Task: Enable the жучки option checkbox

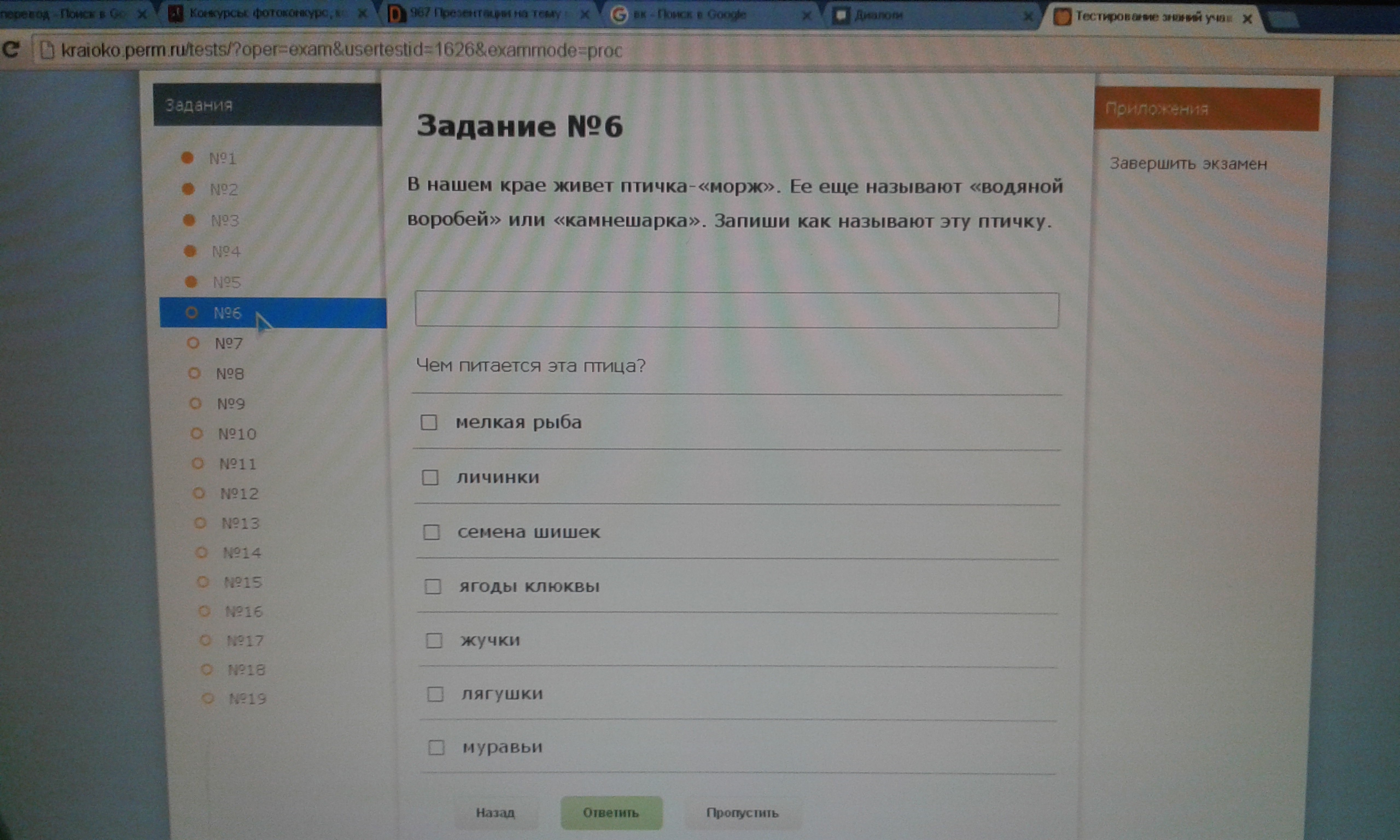Action: coord(434,640)
